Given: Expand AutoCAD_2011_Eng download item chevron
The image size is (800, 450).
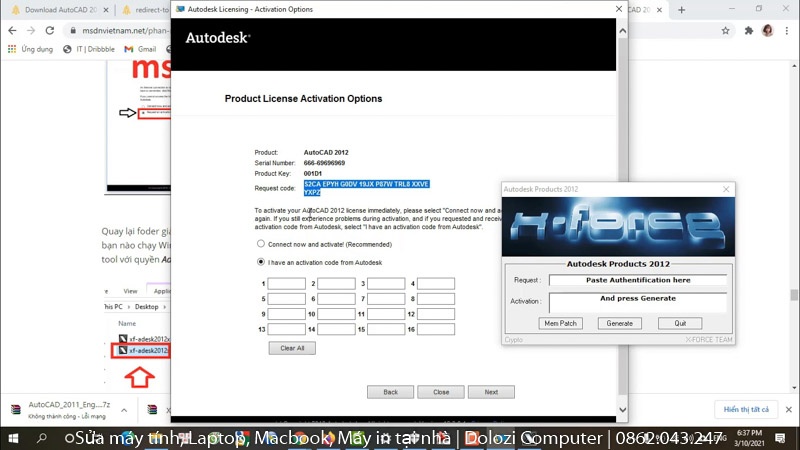Looking at the screenshot, I should (x=124, y=410).
